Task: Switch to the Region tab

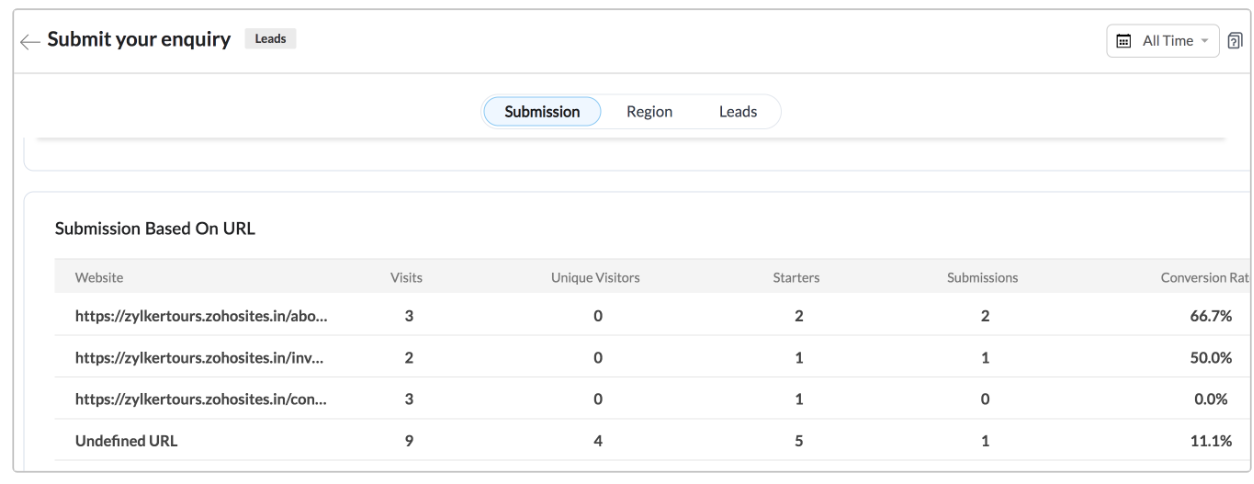Action: coord(649,112)
